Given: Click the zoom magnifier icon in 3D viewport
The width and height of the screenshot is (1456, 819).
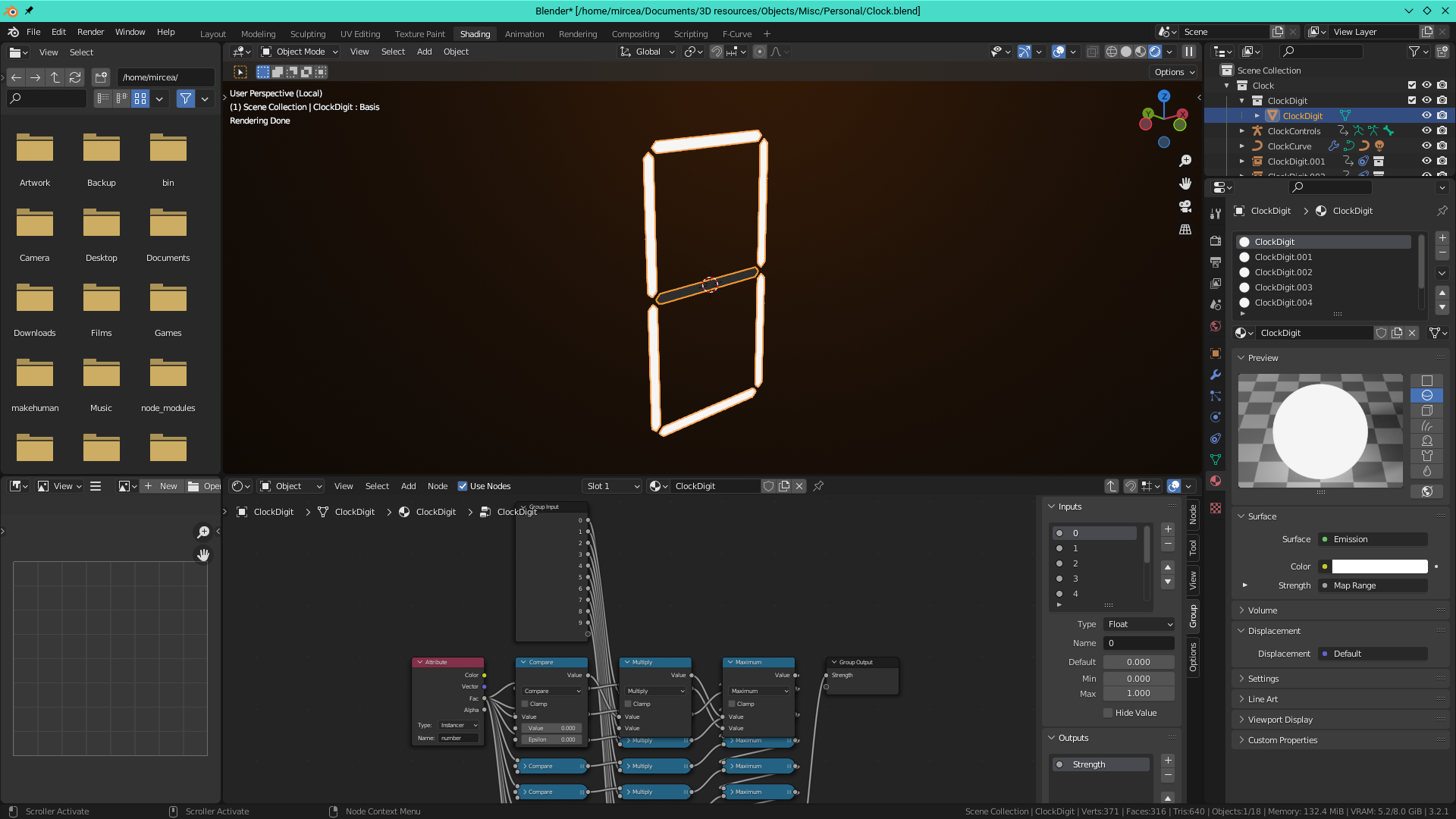Looking at the screenshot, I should tap(1185, 161).
